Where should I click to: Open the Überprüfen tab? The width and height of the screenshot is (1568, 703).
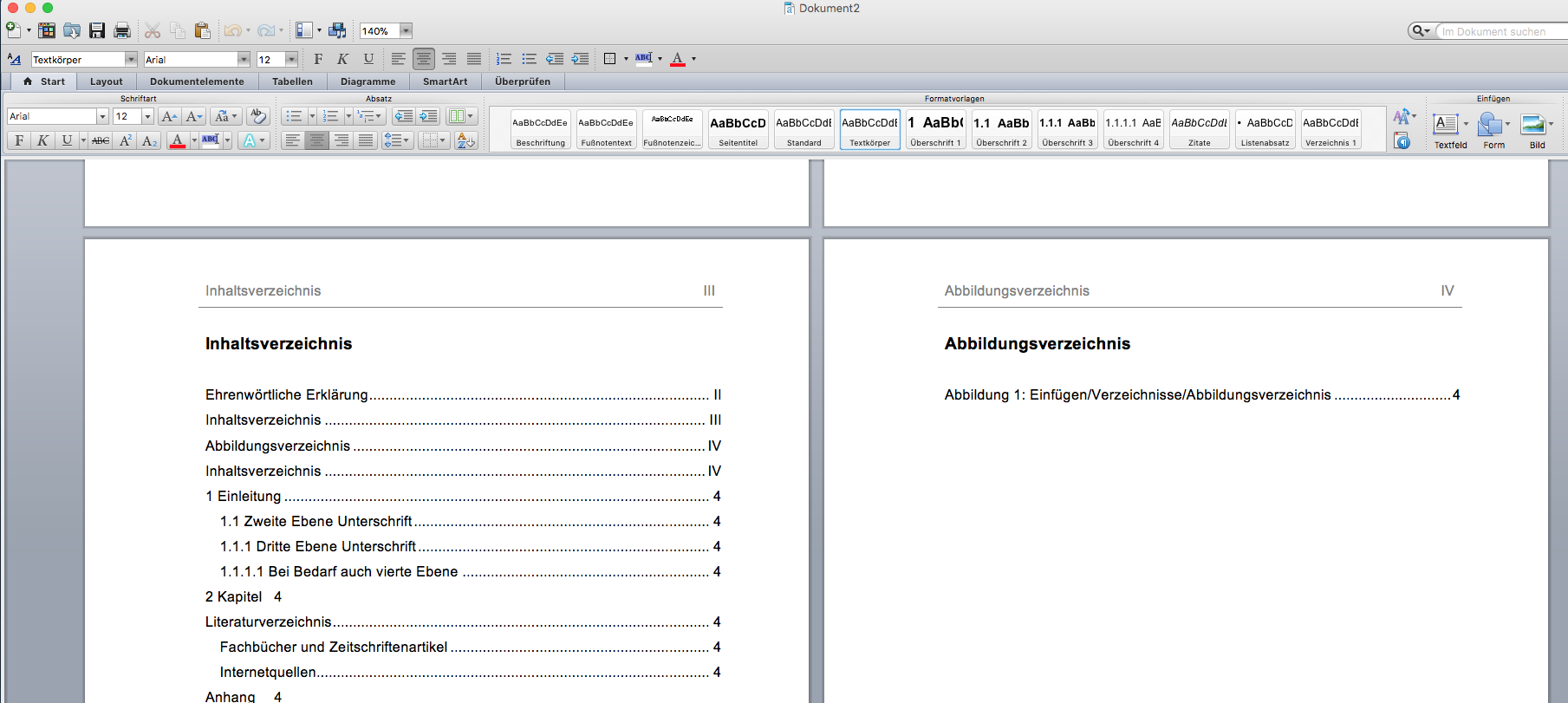point(523,81)
